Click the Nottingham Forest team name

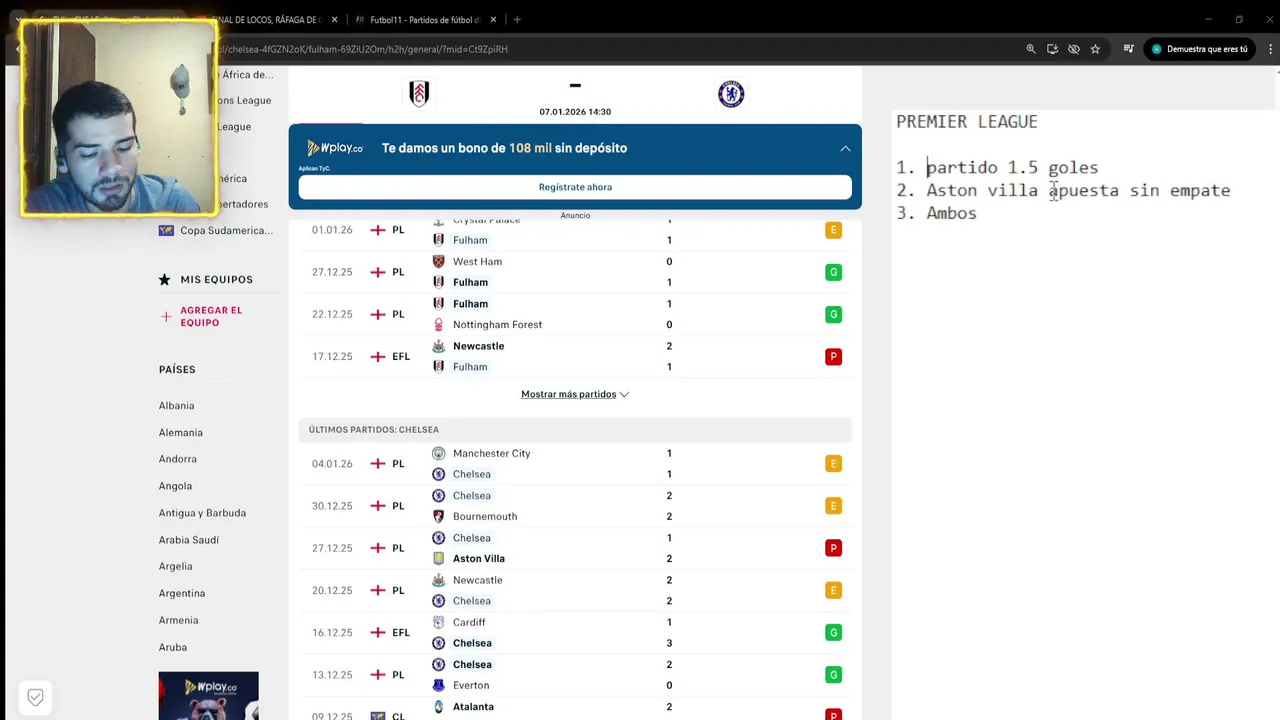click(x=497, y=325)
